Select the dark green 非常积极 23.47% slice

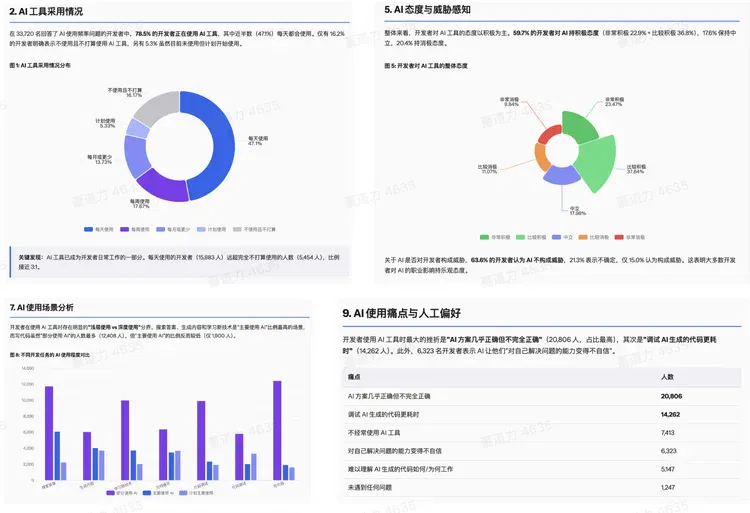(580, 126)
